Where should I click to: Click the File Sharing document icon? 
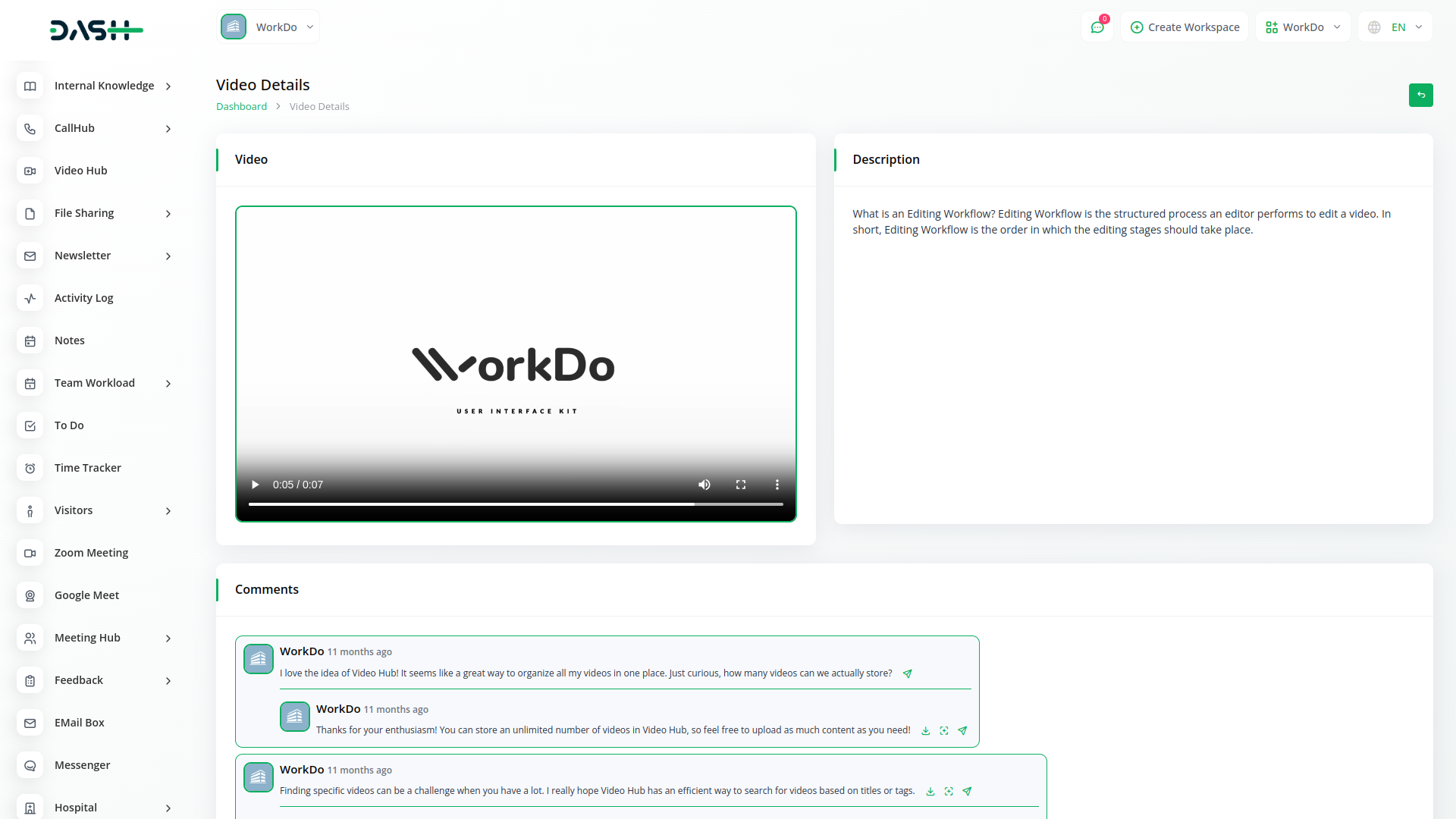pos(30,214)
